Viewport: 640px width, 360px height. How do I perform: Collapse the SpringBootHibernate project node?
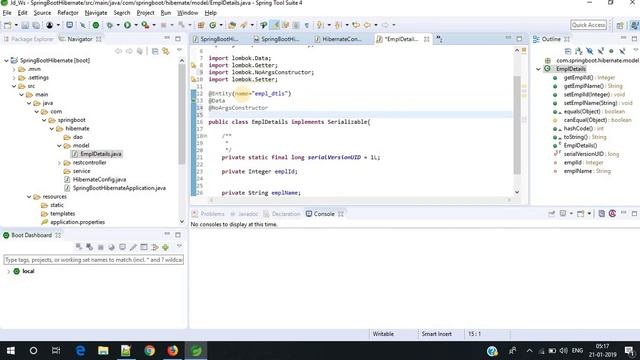(x=7, y=60)
